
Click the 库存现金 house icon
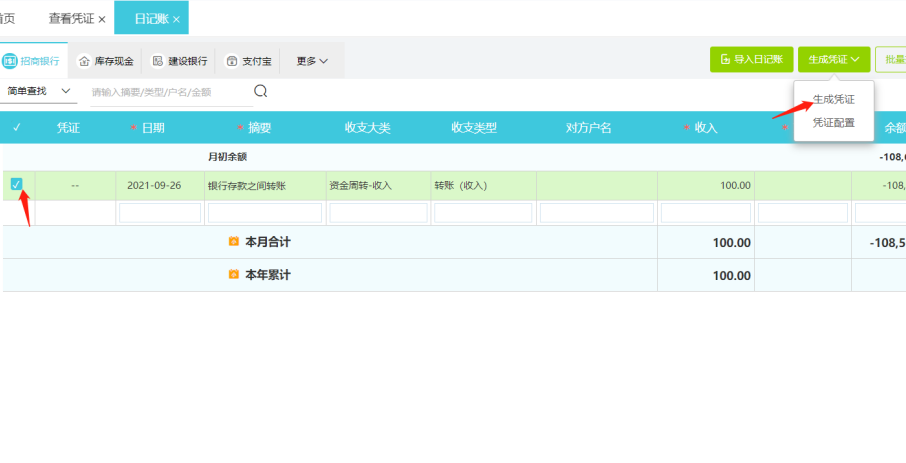click(x=84, y=61)
